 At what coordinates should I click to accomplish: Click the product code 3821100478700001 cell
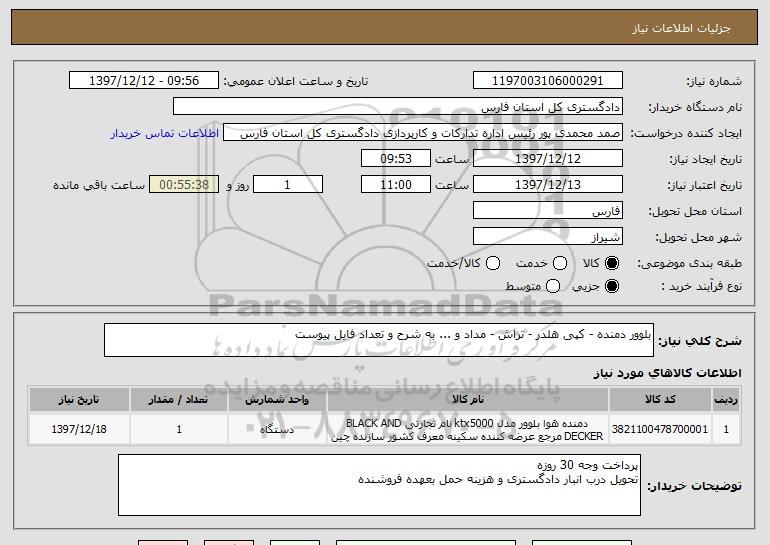(660, 429)
